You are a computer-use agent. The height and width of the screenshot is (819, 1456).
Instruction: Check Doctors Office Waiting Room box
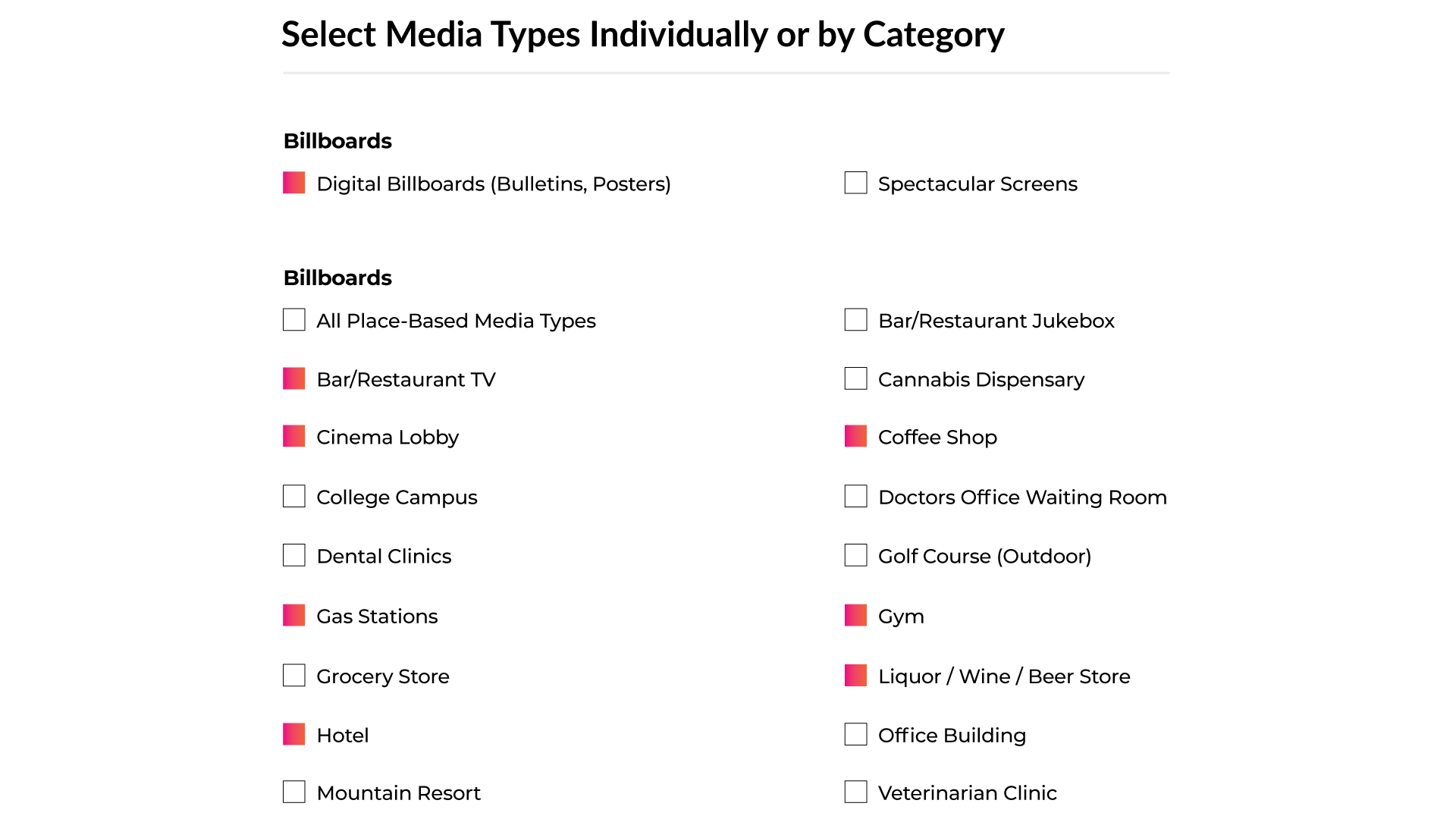pyautogui.click(x=855, y=496)
